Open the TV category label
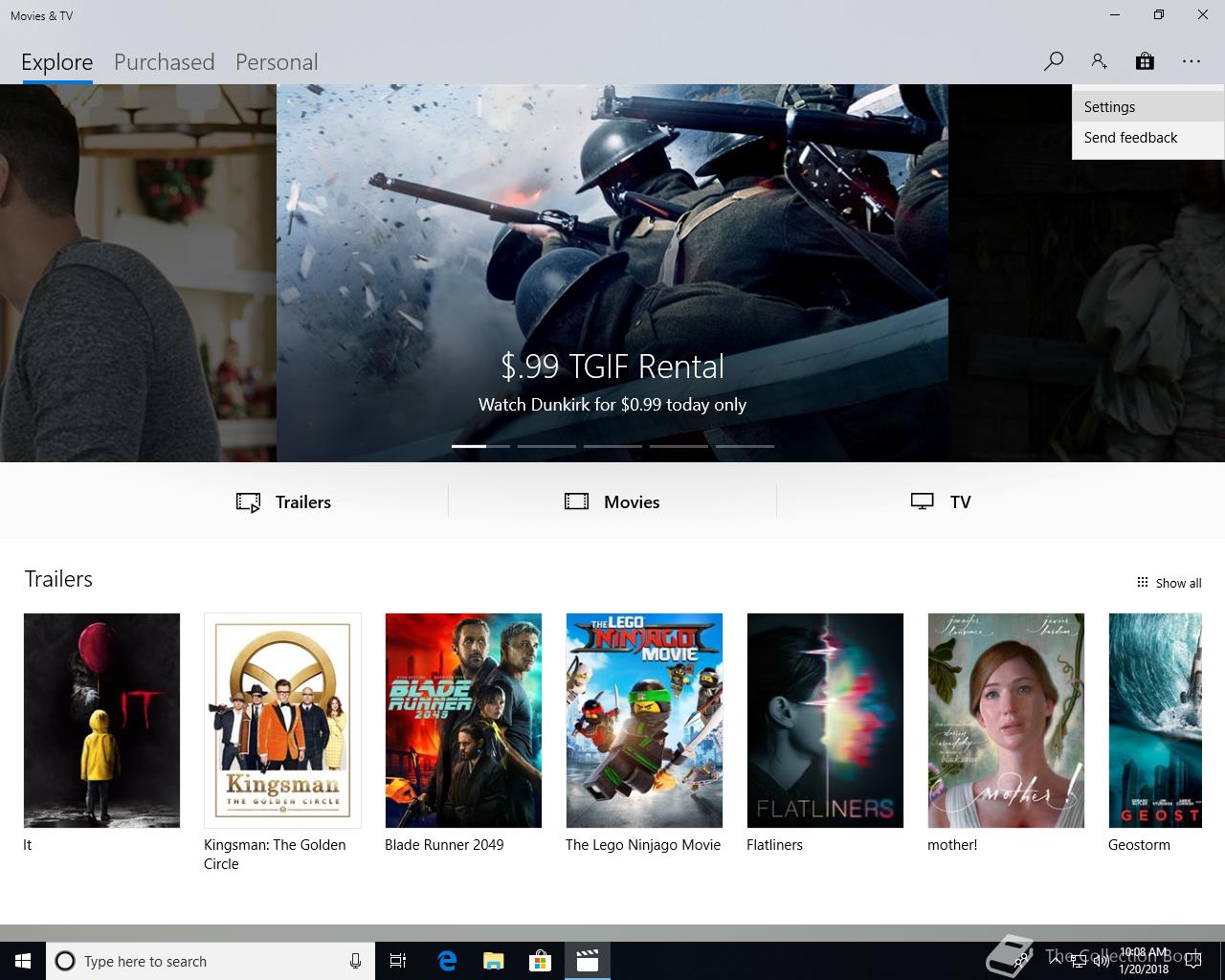This screenshot has height=980, width=1225. click(961, 502)
